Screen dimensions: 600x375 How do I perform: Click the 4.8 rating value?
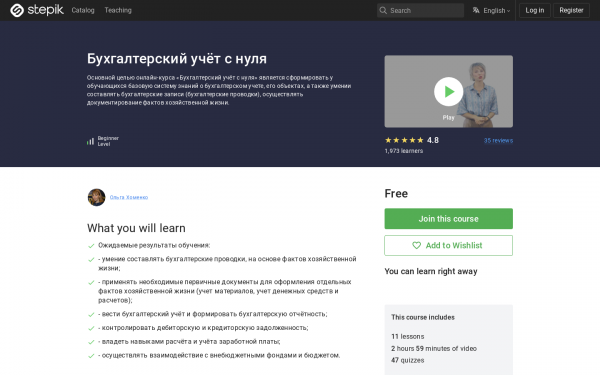pyautogui.click(x=433, y=140)
